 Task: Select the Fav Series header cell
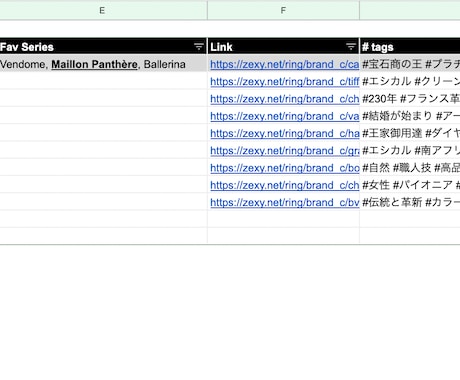click(x=103, y=47)
